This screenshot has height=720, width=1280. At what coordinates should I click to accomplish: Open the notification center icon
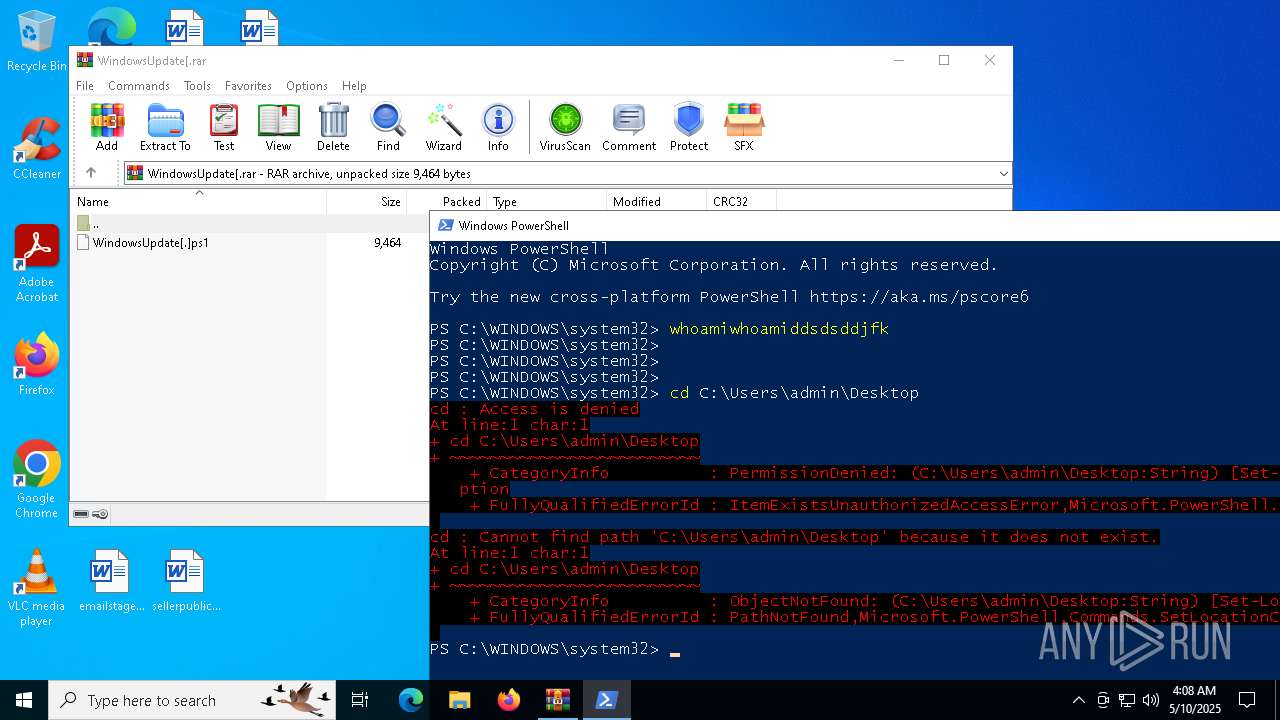pyautogui.click(x=1247, y=700)
